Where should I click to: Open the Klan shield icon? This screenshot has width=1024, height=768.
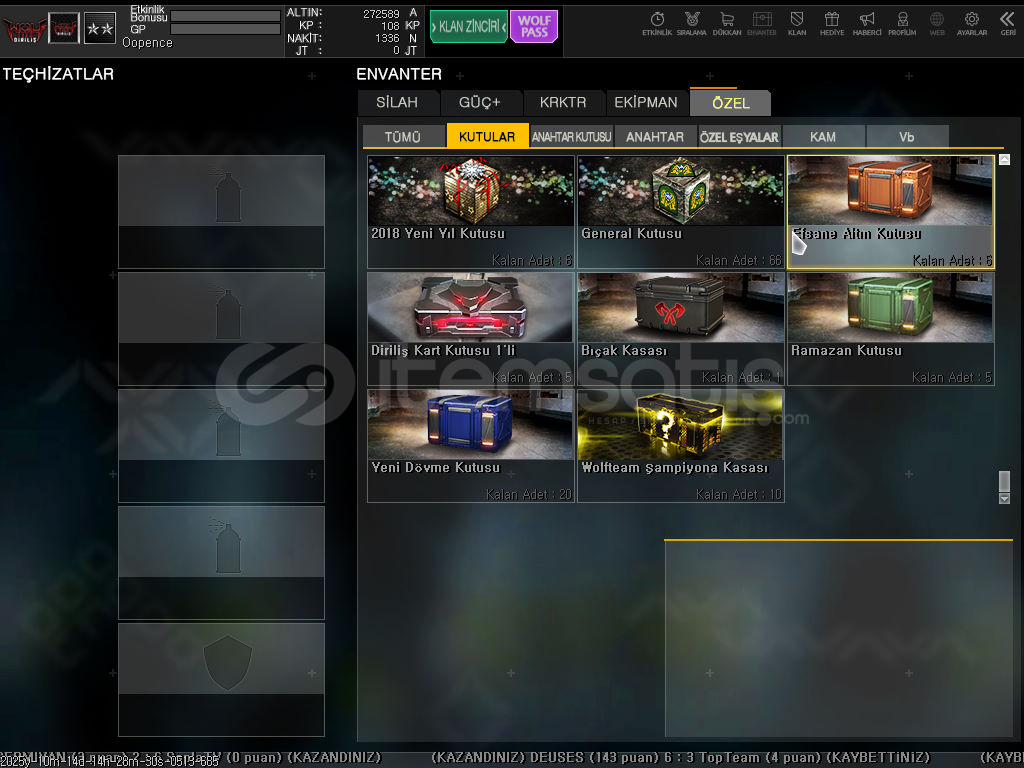(x=797, y=24)
